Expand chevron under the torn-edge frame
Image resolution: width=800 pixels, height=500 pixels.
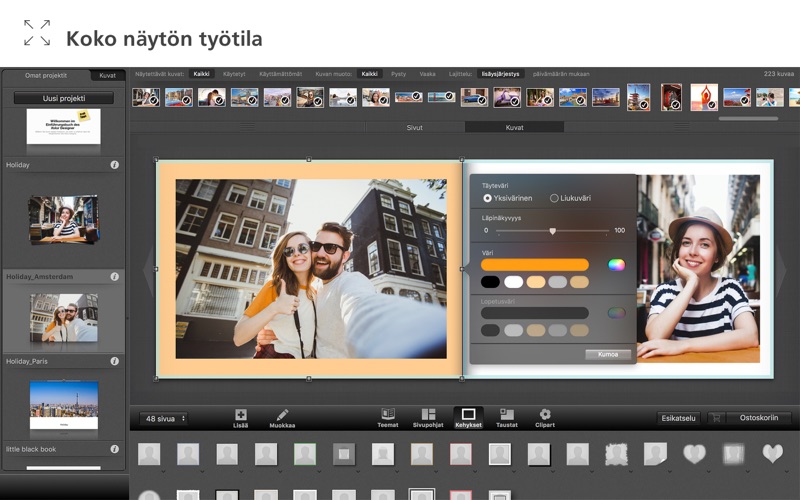(x=631, y=471)
